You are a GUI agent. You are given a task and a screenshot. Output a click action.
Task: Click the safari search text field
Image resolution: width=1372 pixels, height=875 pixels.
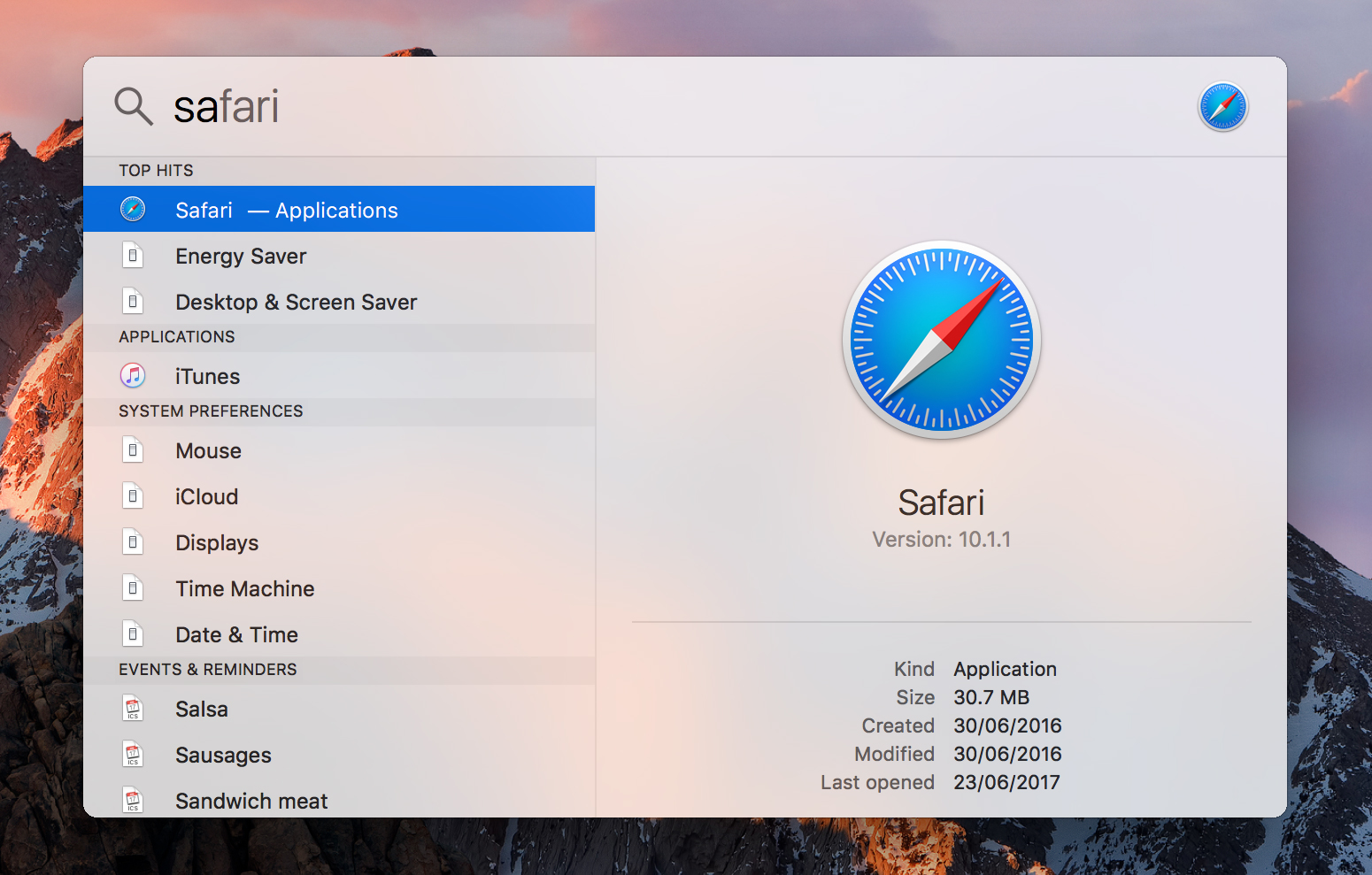[x=673, y=107]
